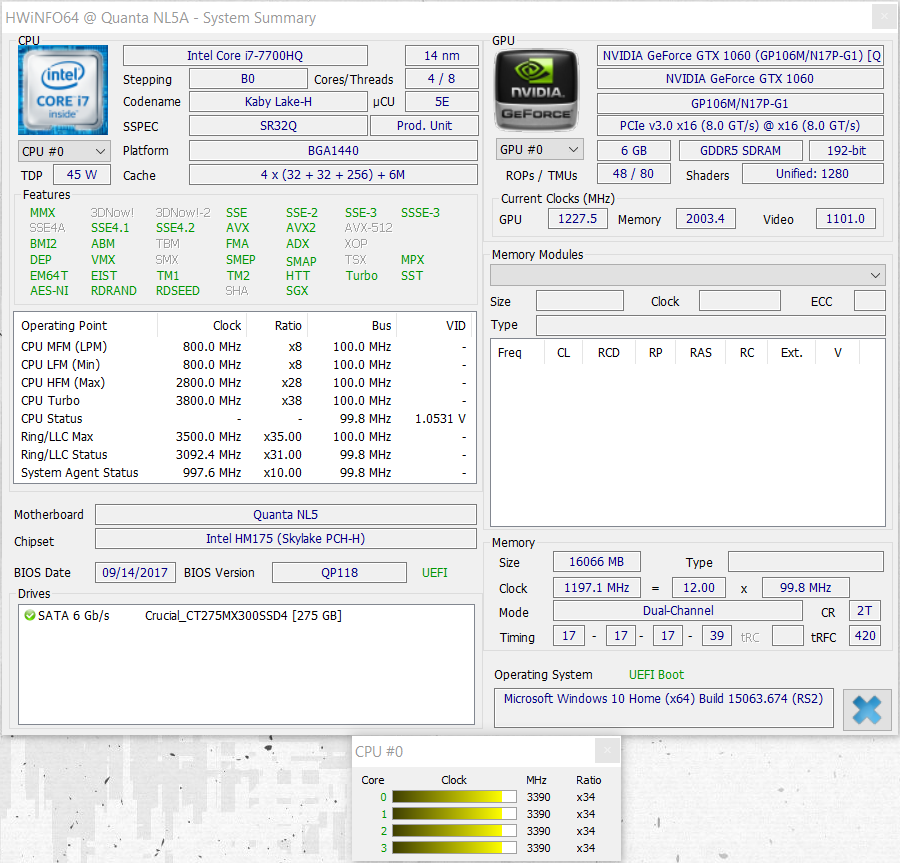Click the GPU memory clock 2003.4 field
The image size is (900, 863).
[705, 219]
